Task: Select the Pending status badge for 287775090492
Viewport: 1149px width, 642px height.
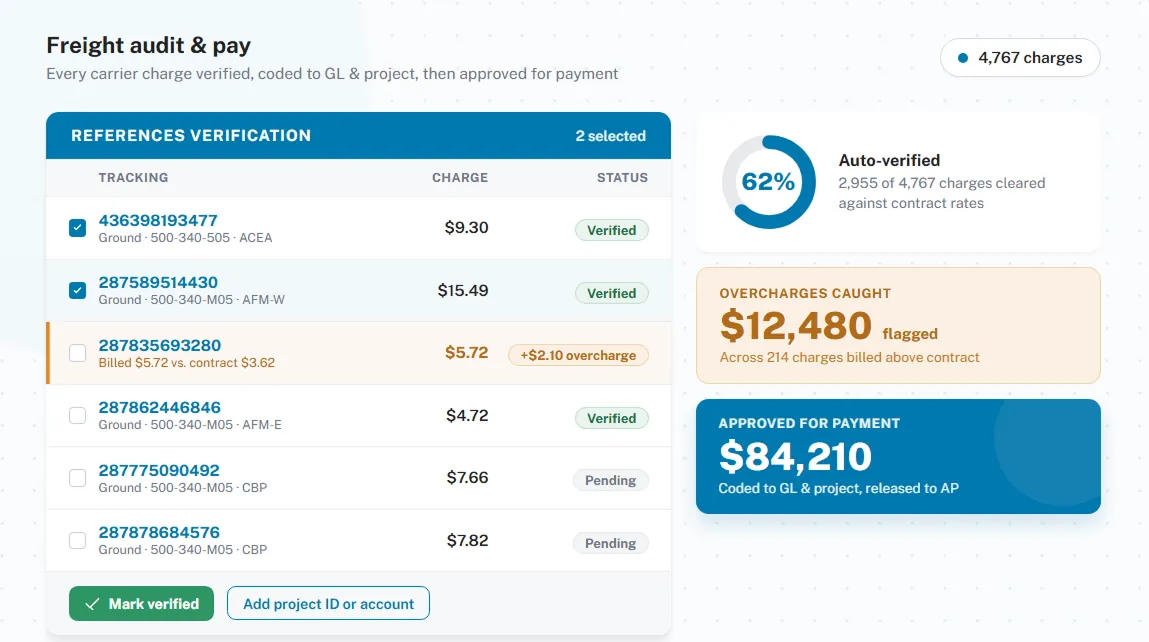Action: (x=610, y=481)
